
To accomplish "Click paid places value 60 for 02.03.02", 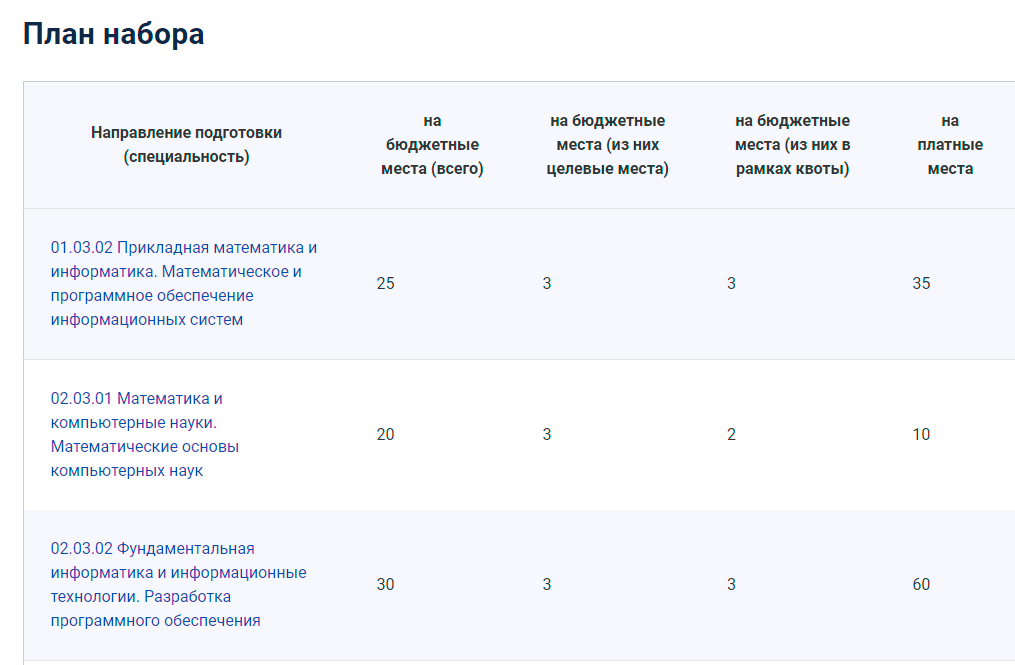I will pos(921,585).
